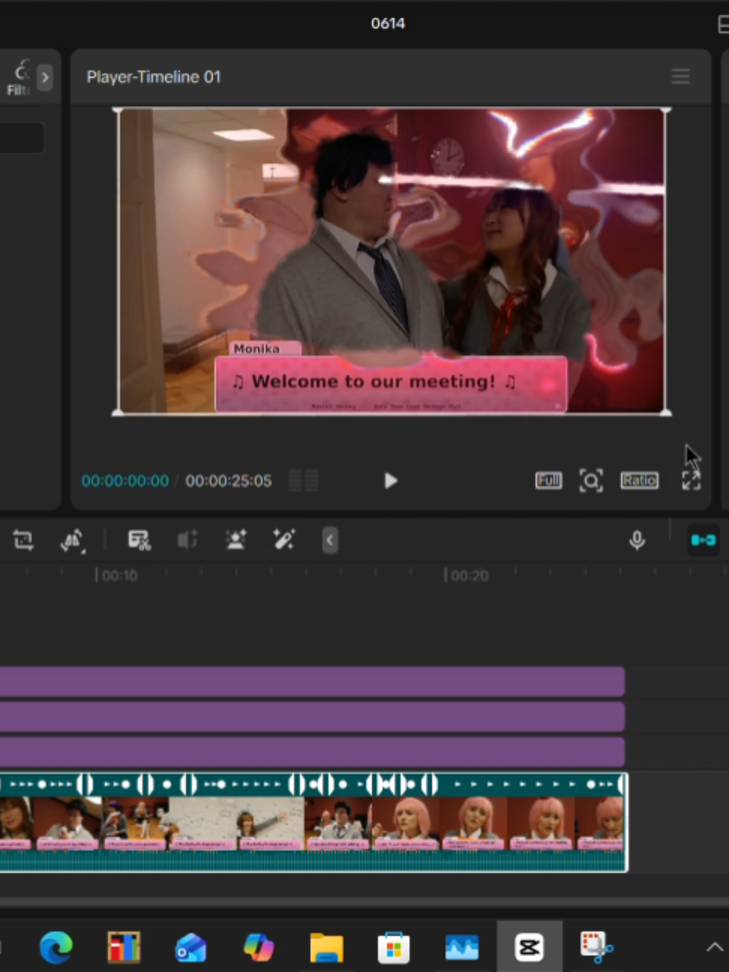Click the search field in the left panel
This screenshot has width=729, height=972.
21,138
